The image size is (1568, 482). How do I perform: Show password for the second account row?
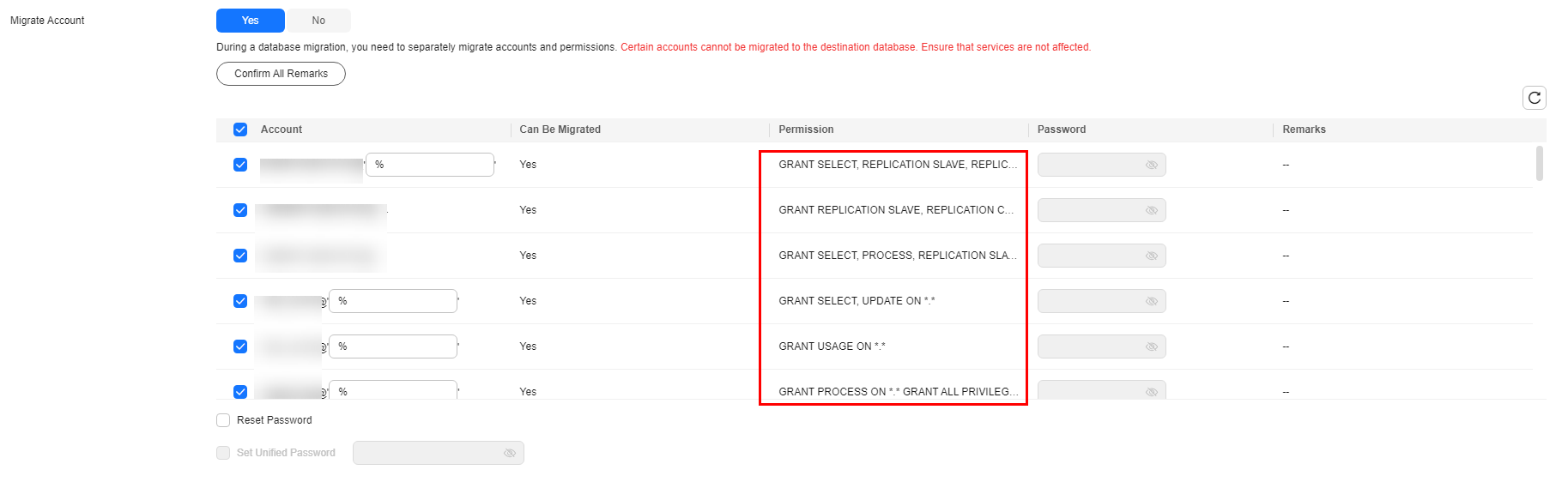coord(1152,210)
